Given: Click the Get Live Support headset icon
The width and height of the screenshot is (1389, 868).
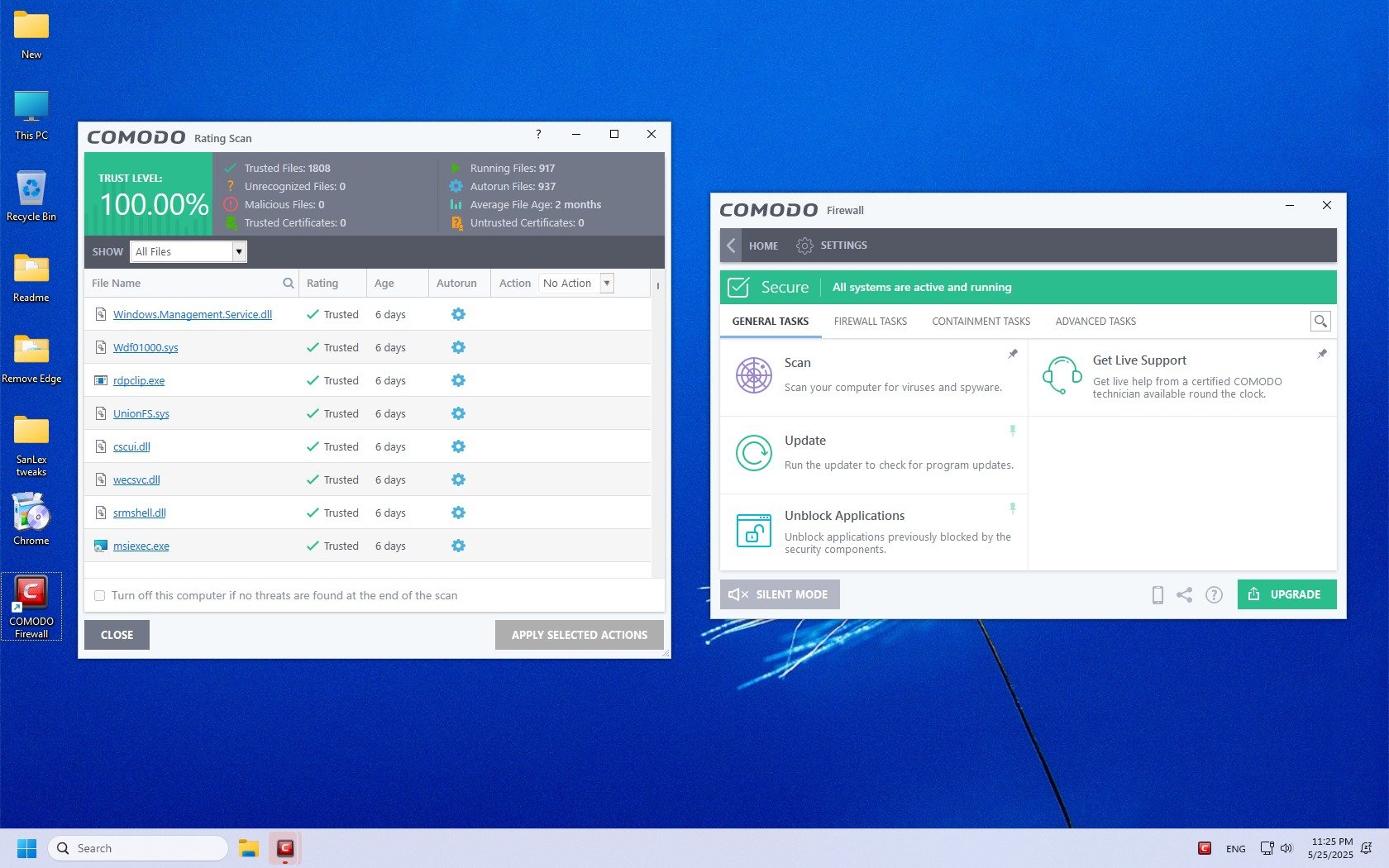Looking at the screenshot, I should (x=1062, y=375).
